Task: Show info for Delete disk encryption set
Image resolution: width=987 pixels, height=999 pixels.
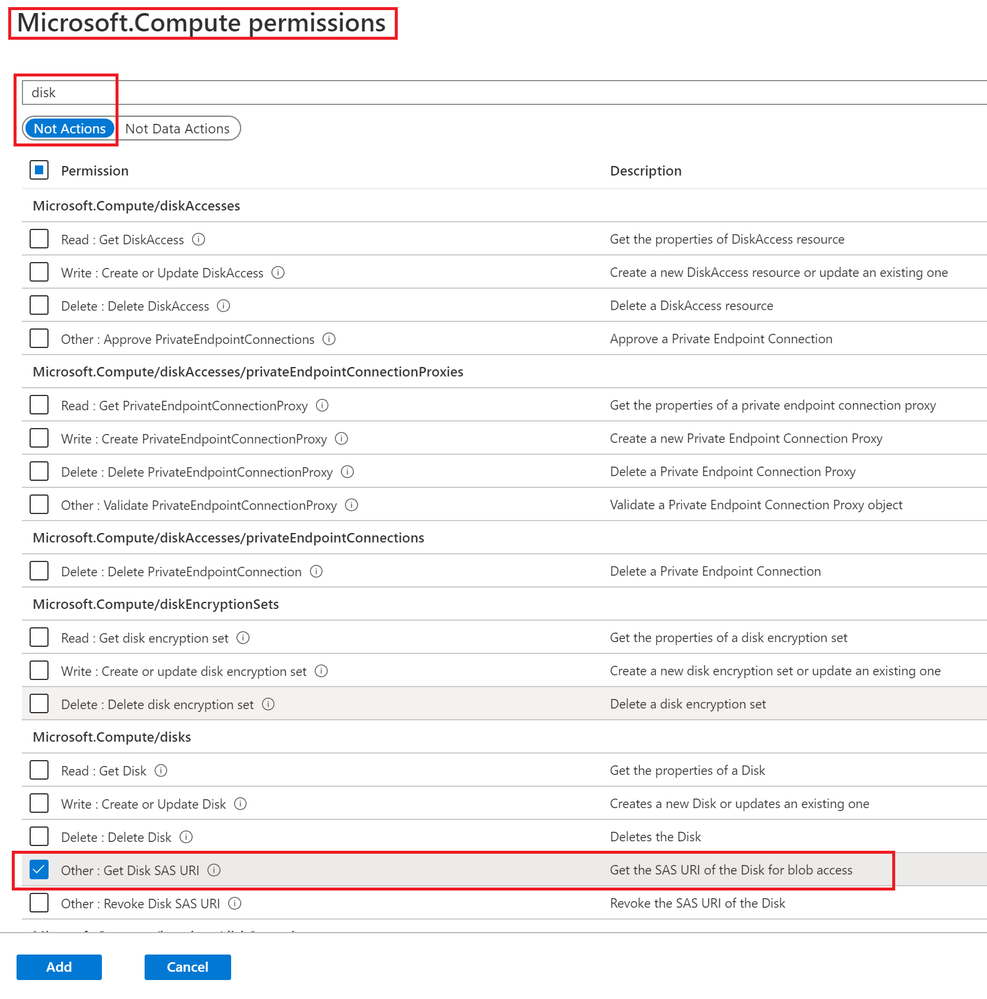Action: pos(268,704)
